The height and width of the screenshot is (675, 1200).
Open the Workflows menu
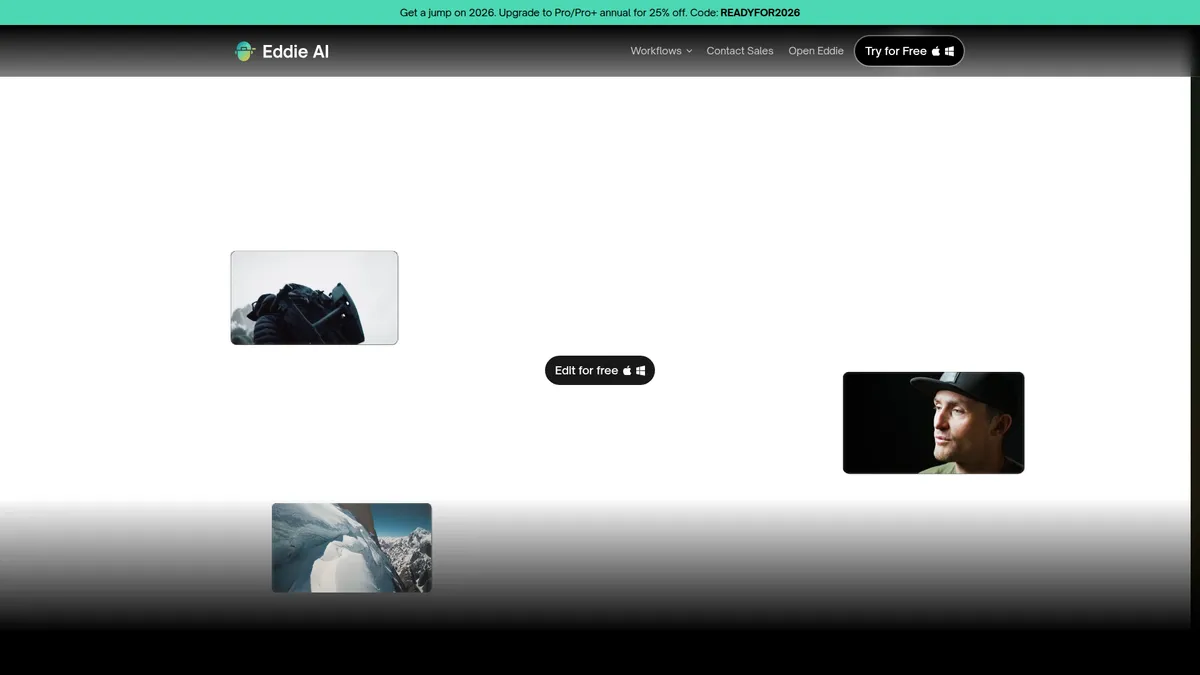tap(656, 51)
